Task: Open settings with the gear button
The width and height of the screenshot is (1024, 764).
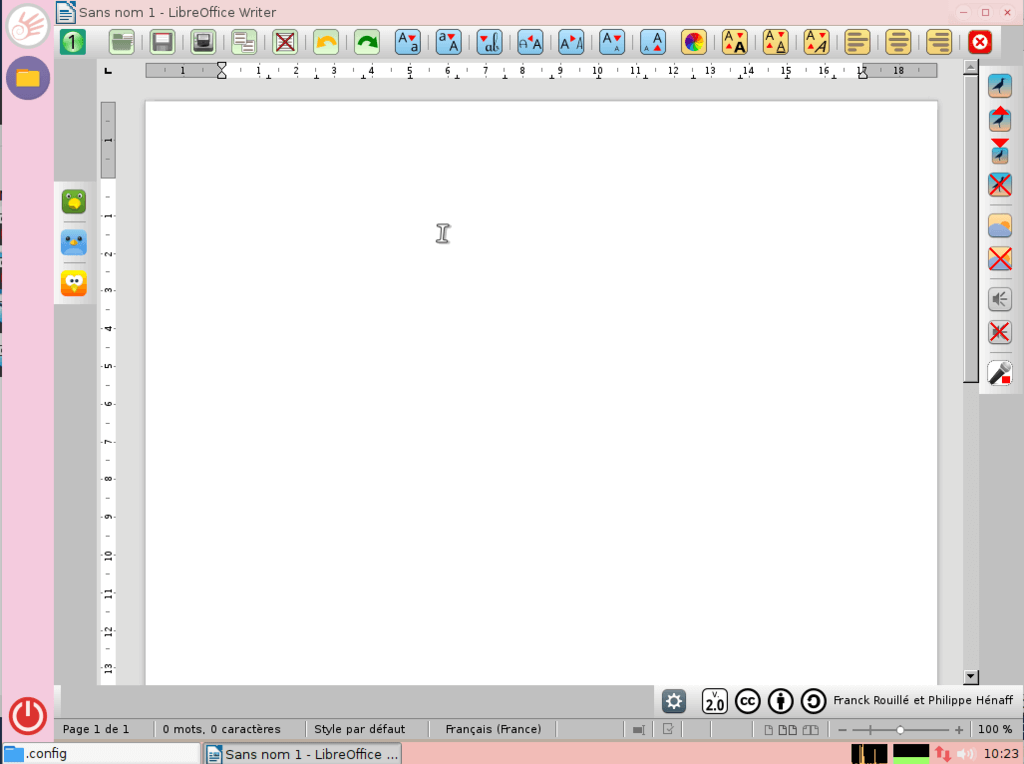Action: coord(673,701)
